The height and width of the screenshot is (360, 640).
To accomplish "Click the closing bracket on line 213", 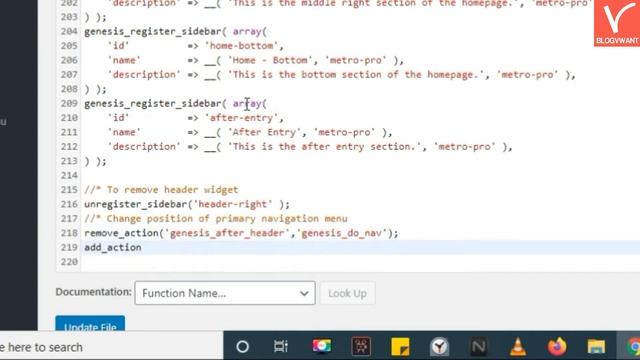I will pos(95,161).
